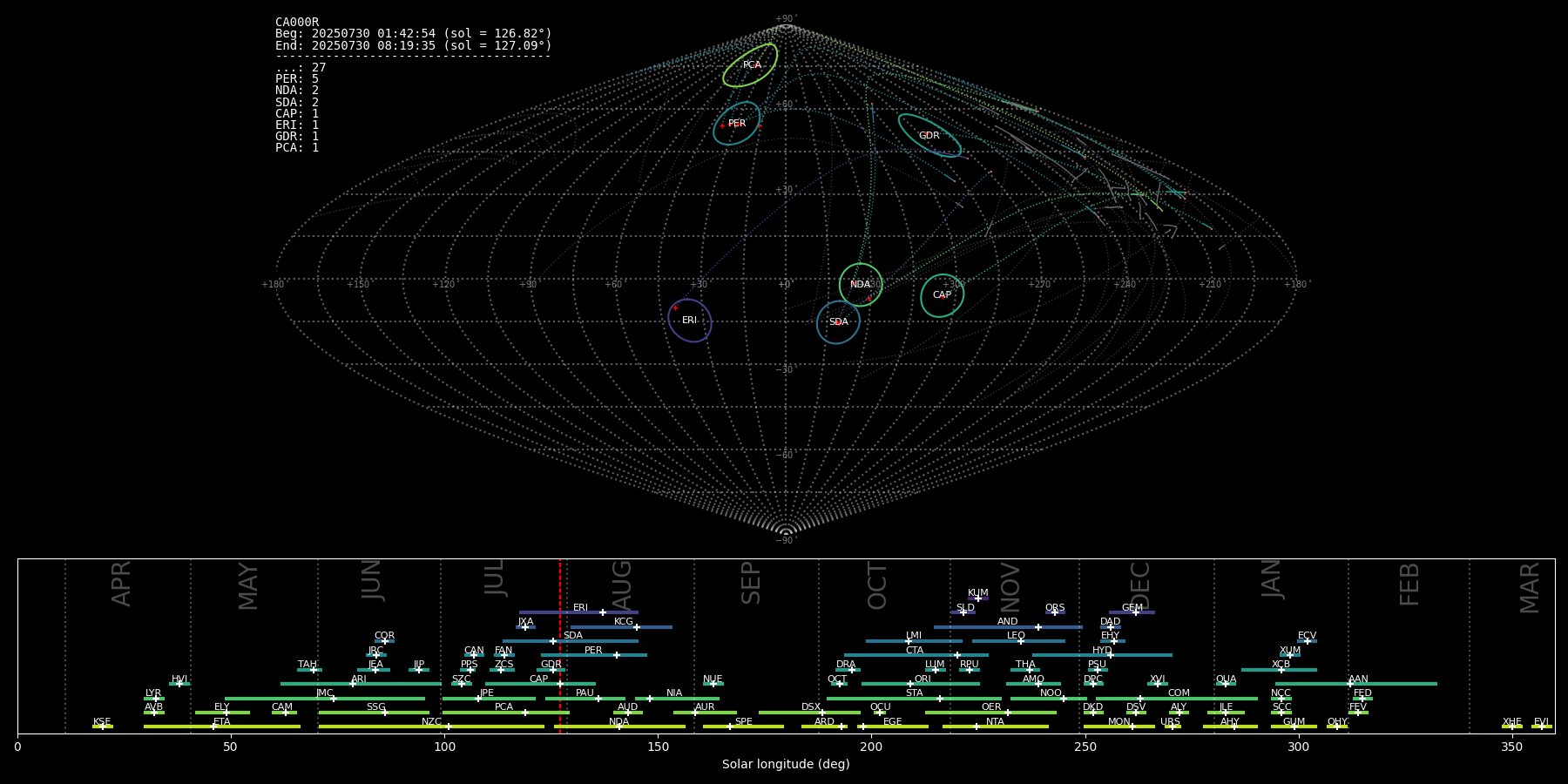Click the CAP radiant circle on the sky map
This screenshot has height=784, width=1568.
click(x=943, y=295)
